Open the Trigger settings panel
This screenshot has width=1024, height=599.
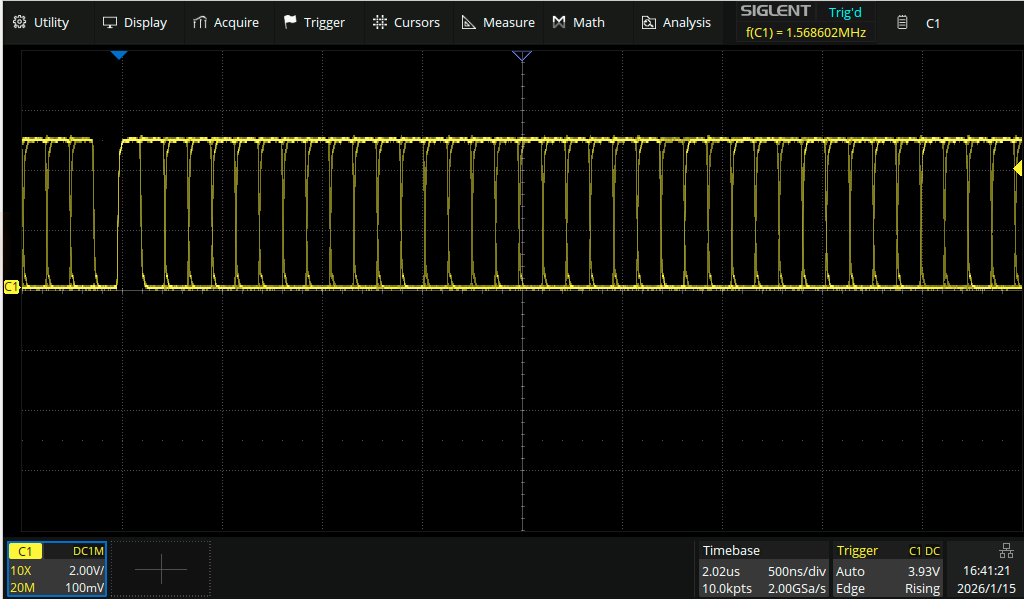point(887,569)
